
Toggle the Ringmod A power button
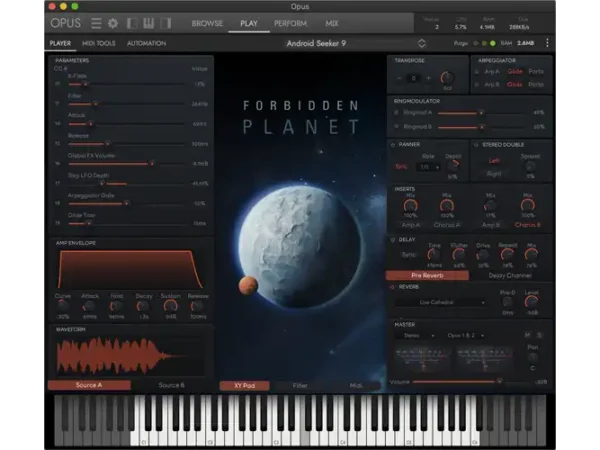point(396,112)
